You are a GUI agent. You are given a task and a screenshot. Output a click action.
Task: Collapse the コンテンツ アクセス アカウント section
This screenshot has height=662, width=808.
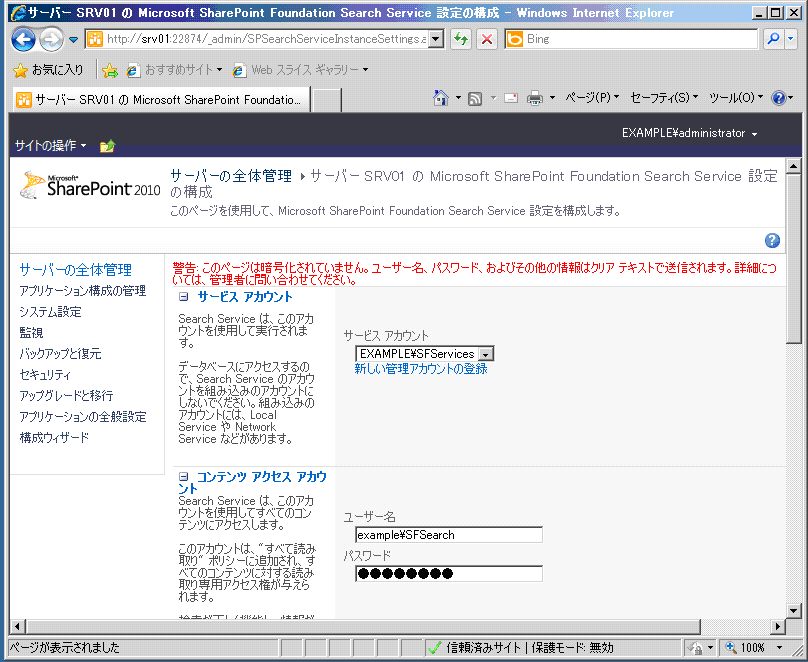click(x=183, y=477)
